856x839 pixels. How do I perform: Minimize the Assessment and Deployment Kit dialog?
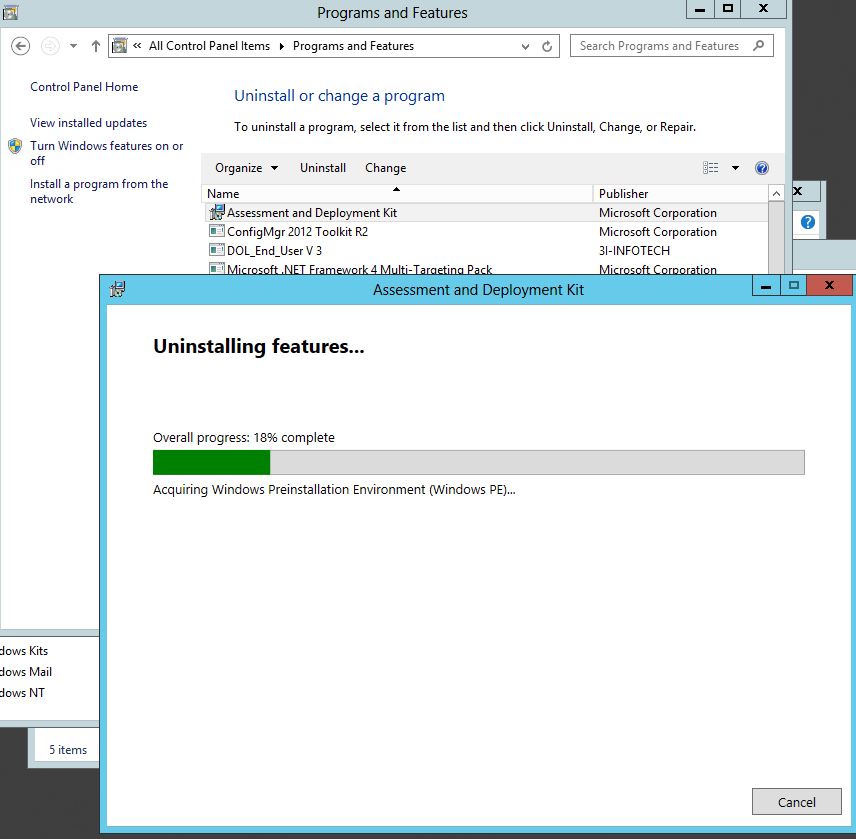766,285
